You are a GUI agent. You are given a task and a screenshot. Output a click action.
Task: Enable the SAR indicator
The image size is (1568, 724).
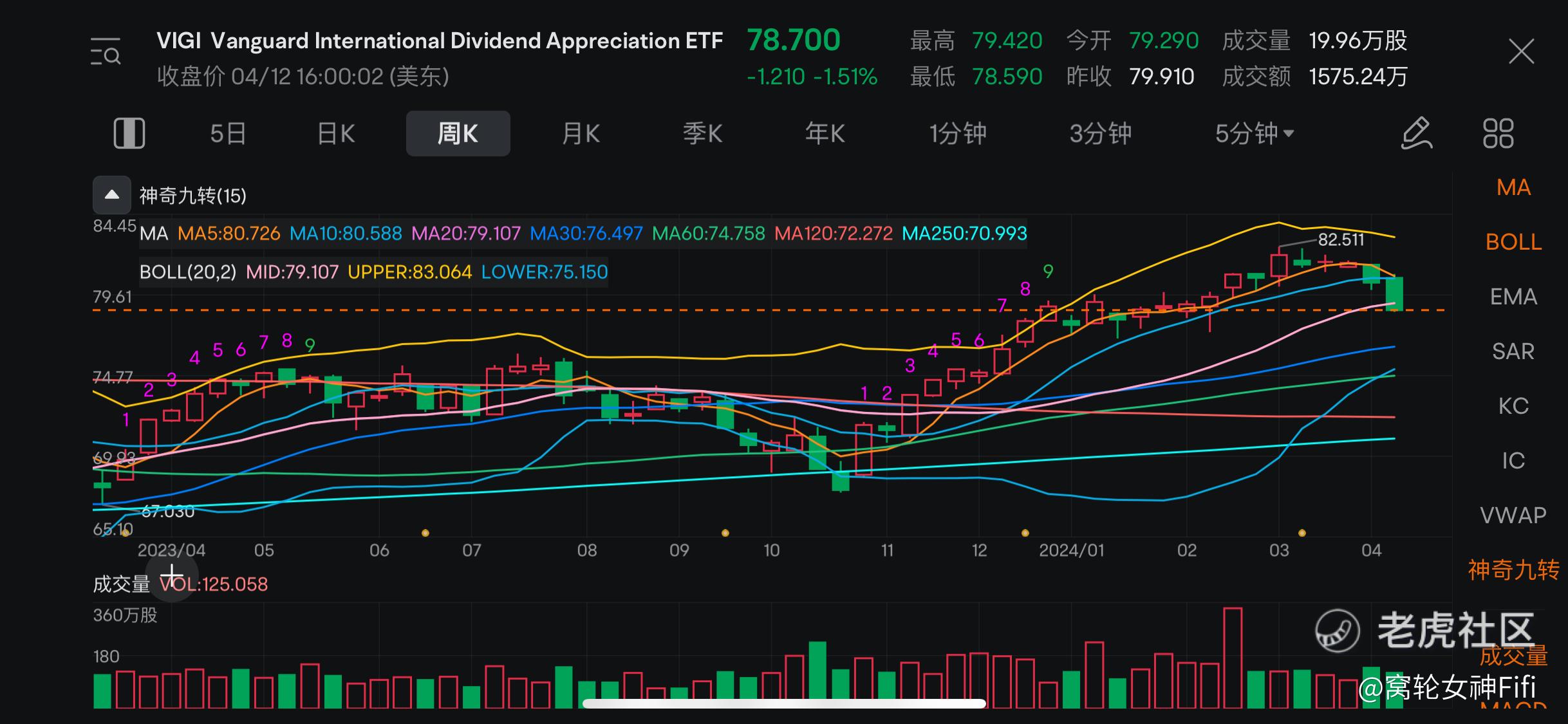[x=1513, y=351]
